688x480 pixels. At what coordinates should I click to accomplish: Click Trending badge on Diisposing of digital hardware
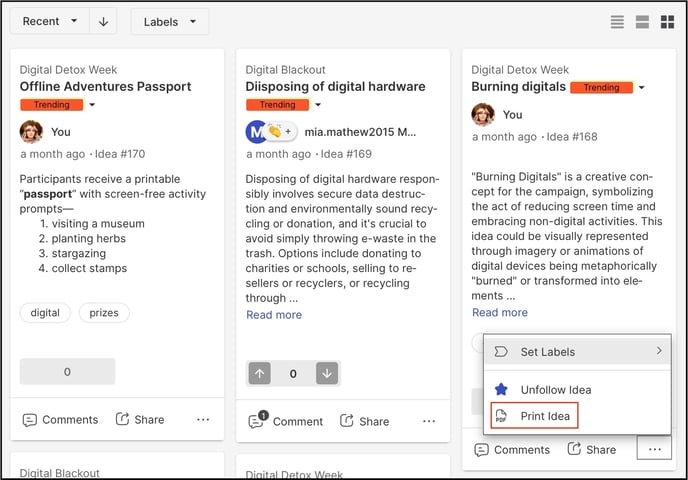pos(278,105)
